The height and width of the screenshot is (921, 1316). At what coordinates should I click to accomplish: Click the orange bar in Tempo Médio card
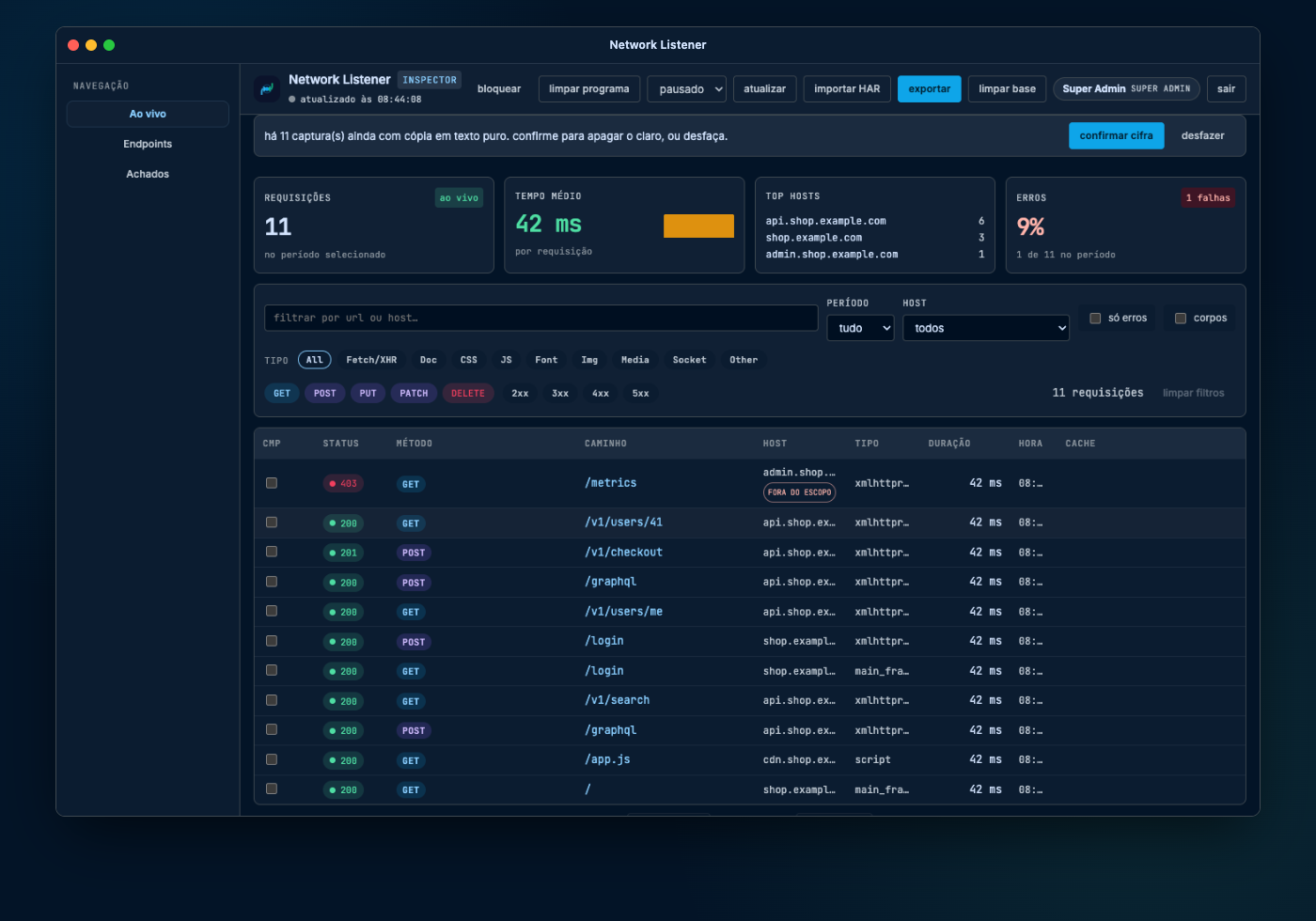[x=698, y=226]
